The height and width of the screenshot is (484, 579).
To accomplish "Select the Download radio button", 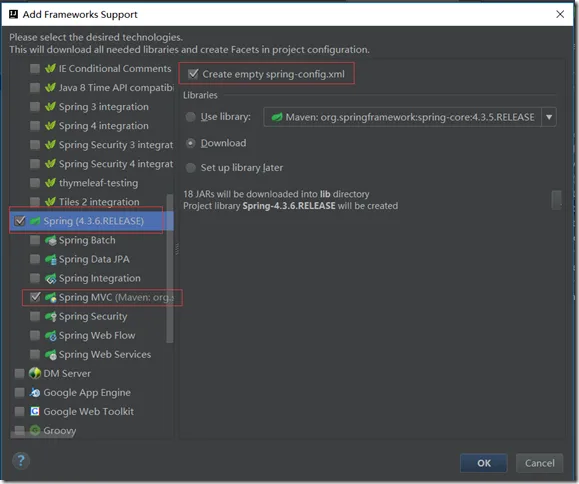I will tap(191, 143).
